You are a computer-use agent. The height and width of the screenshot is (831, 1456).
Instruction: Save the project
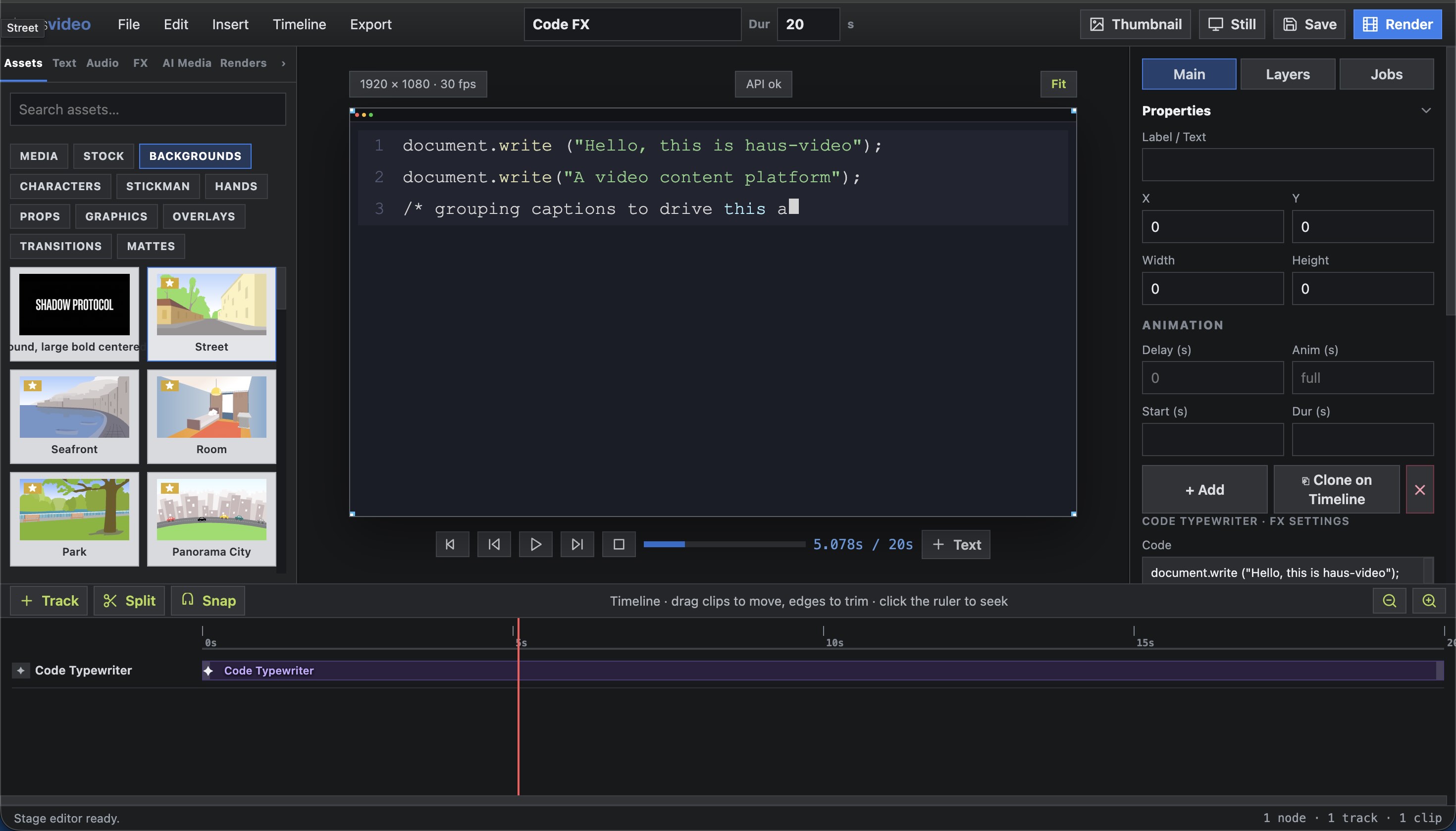point(1309,24)
